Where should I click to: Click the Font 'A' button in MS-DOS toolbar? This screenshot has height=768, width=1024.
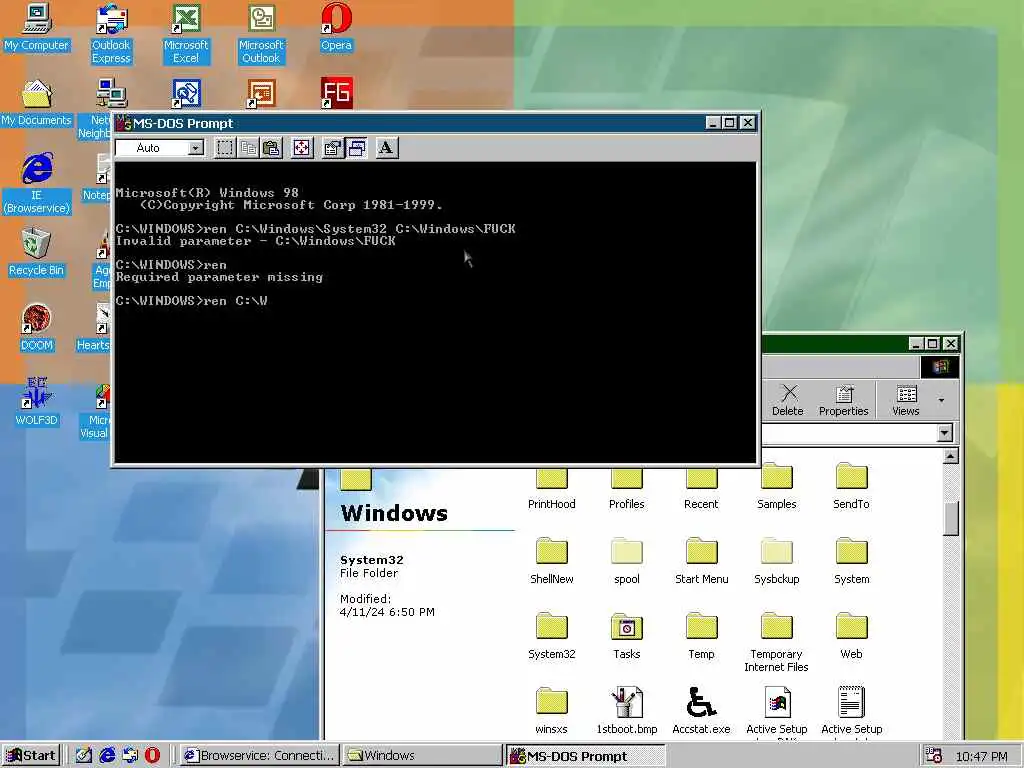(387, 148)
